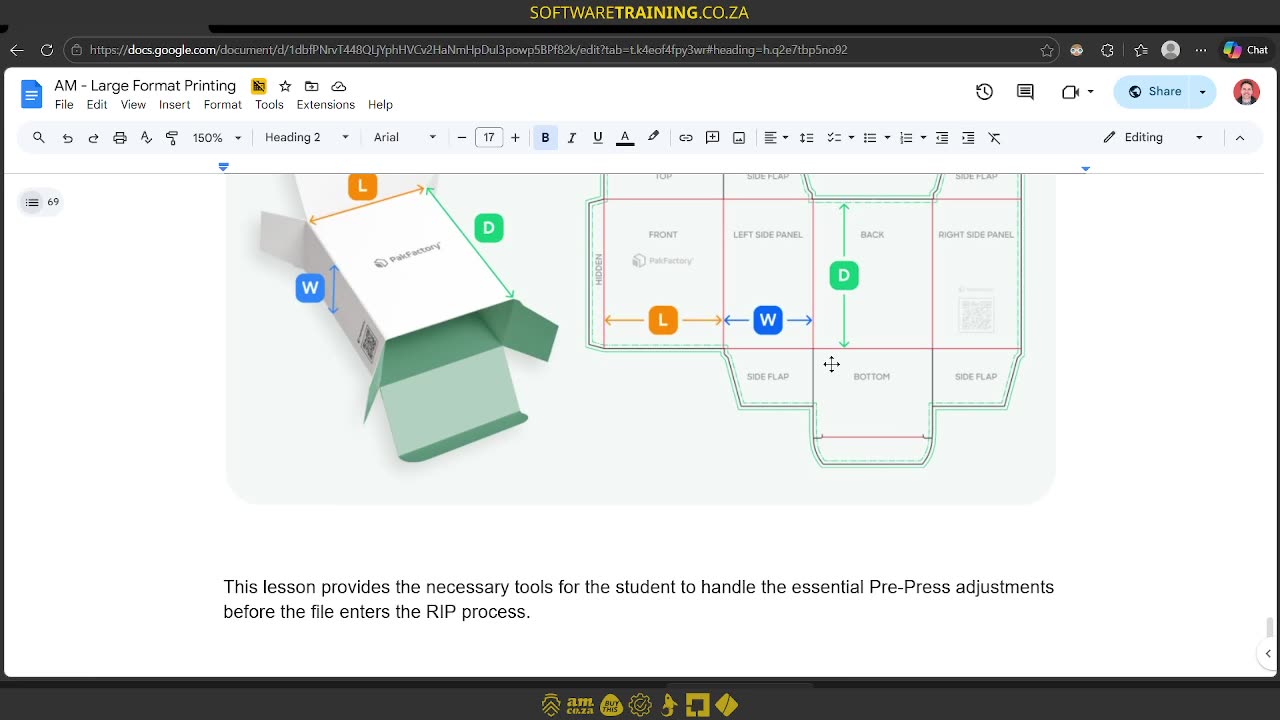Expand the checklist menu options
Image resolution: width=1280 pixels, height=720 pixels.
click(x=851, y=137)
